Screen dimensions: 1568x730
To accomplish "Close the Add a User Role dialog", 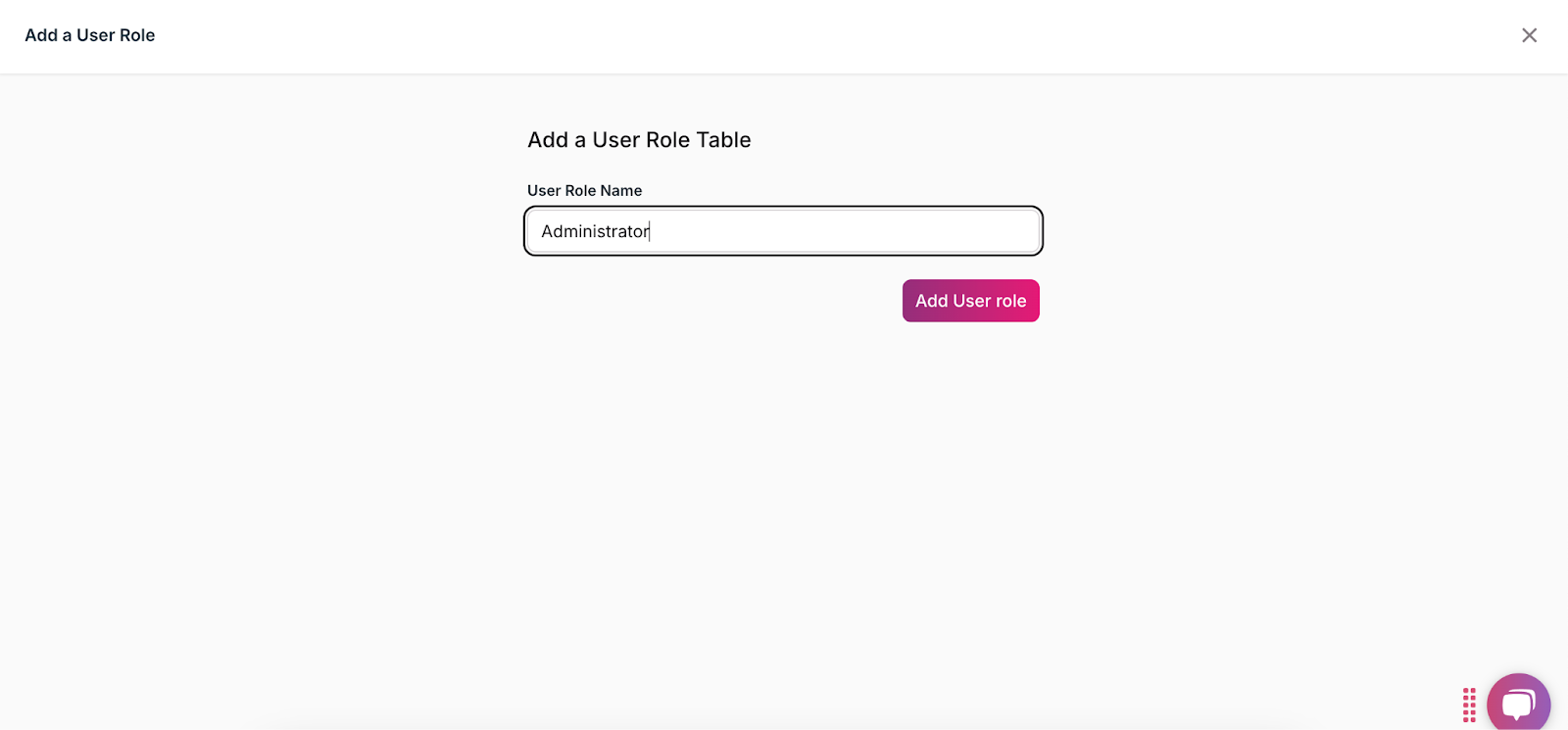I will coord(1529,35).
